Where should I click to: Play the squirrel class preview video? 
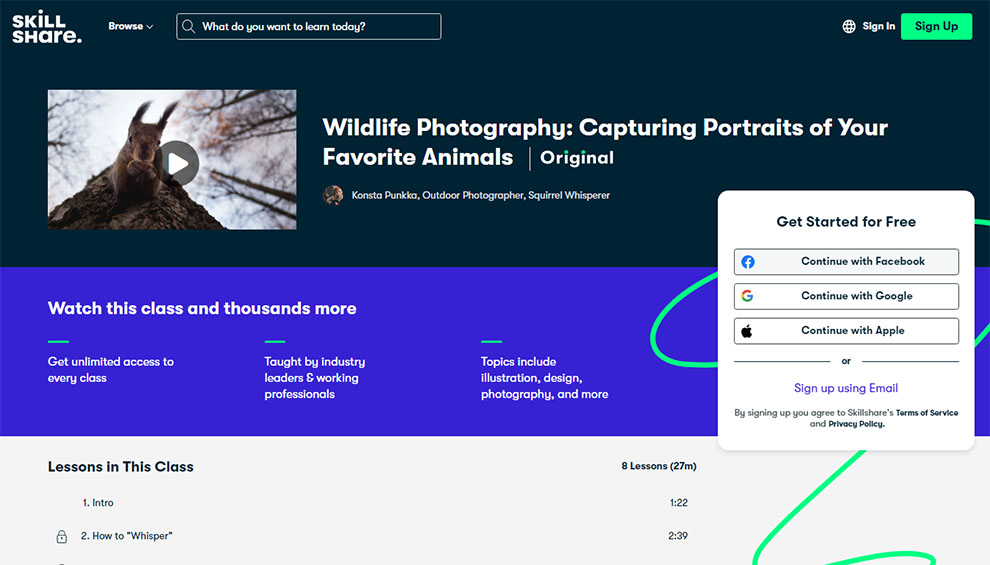point(177,164)
